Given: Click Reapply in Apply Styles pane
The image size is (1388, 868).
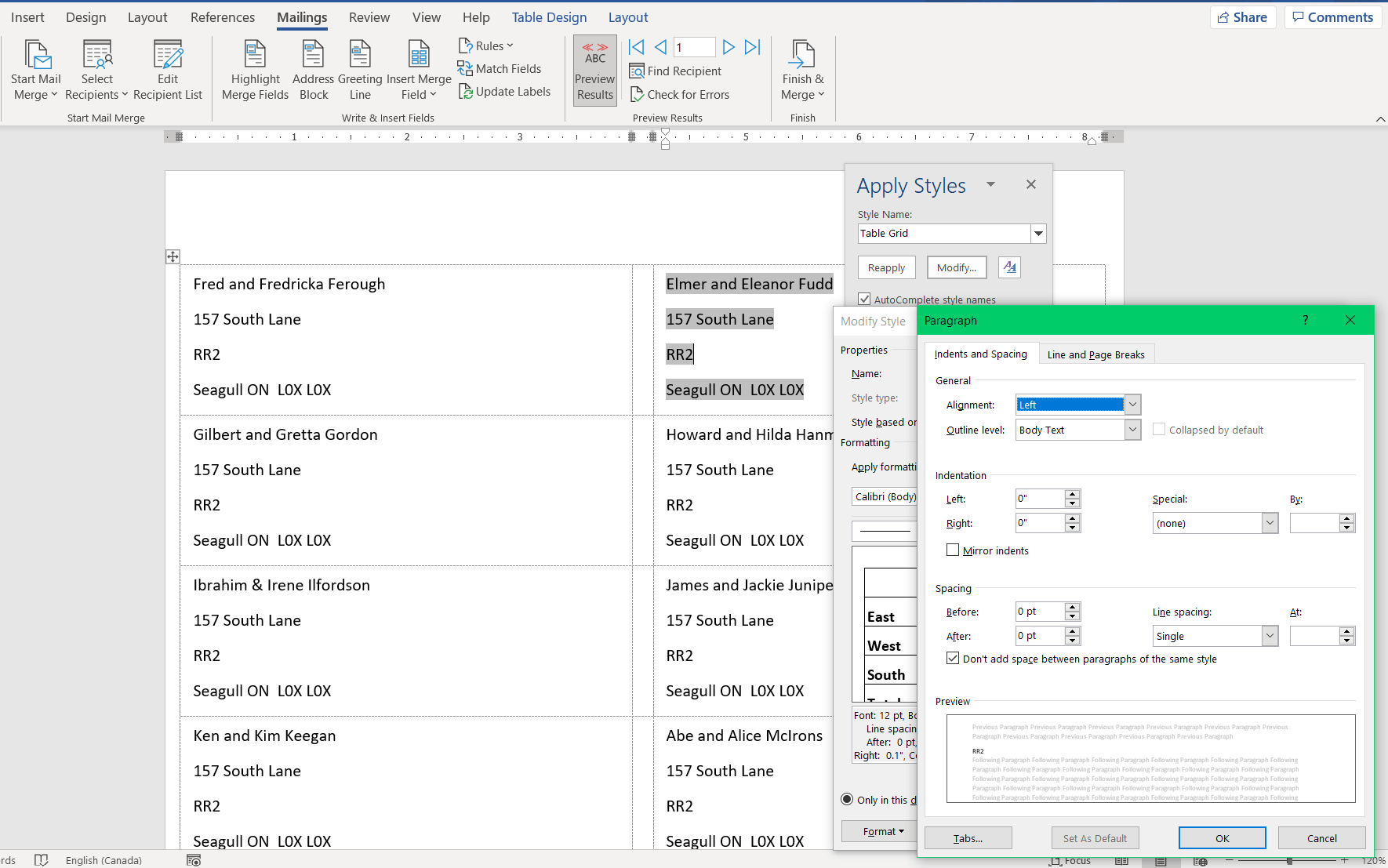Looking at the screenshot, I should (887, 267).
